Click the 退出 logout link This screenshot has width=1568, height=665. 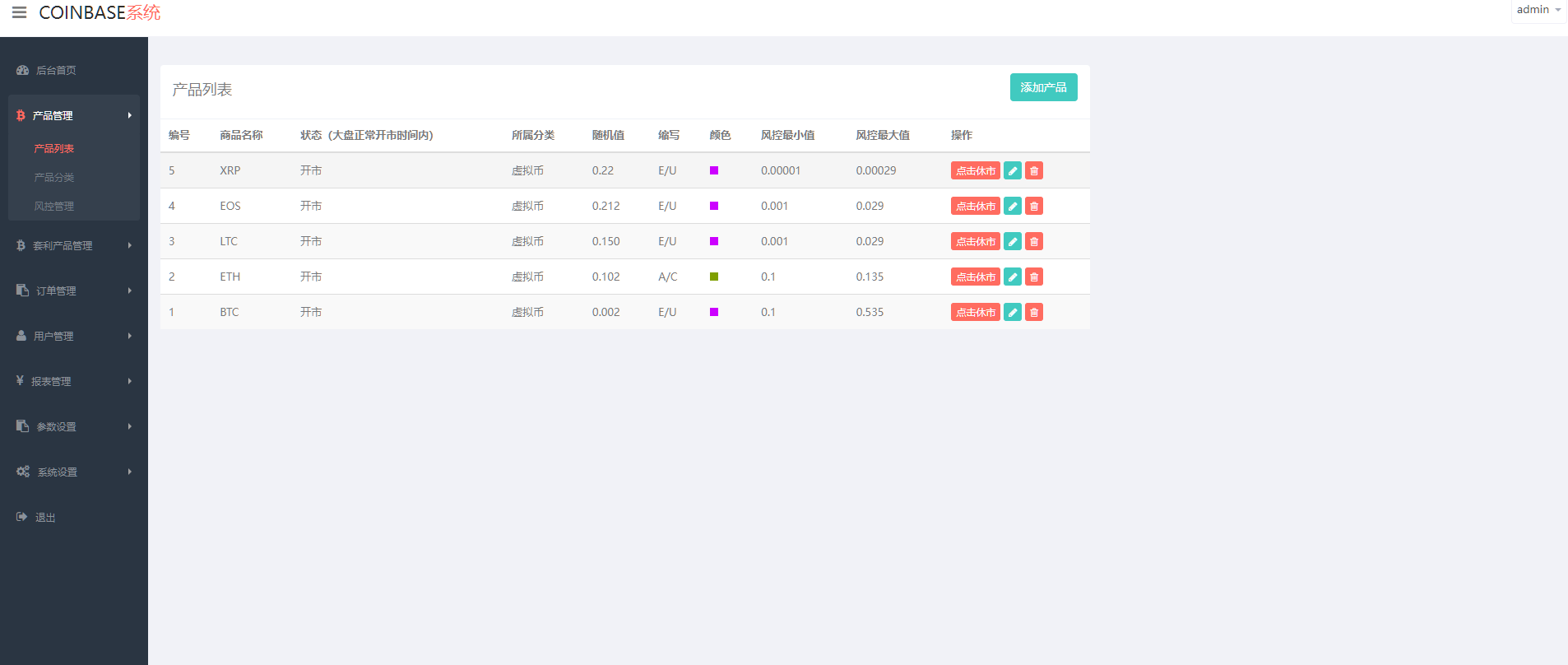point(45,517)
